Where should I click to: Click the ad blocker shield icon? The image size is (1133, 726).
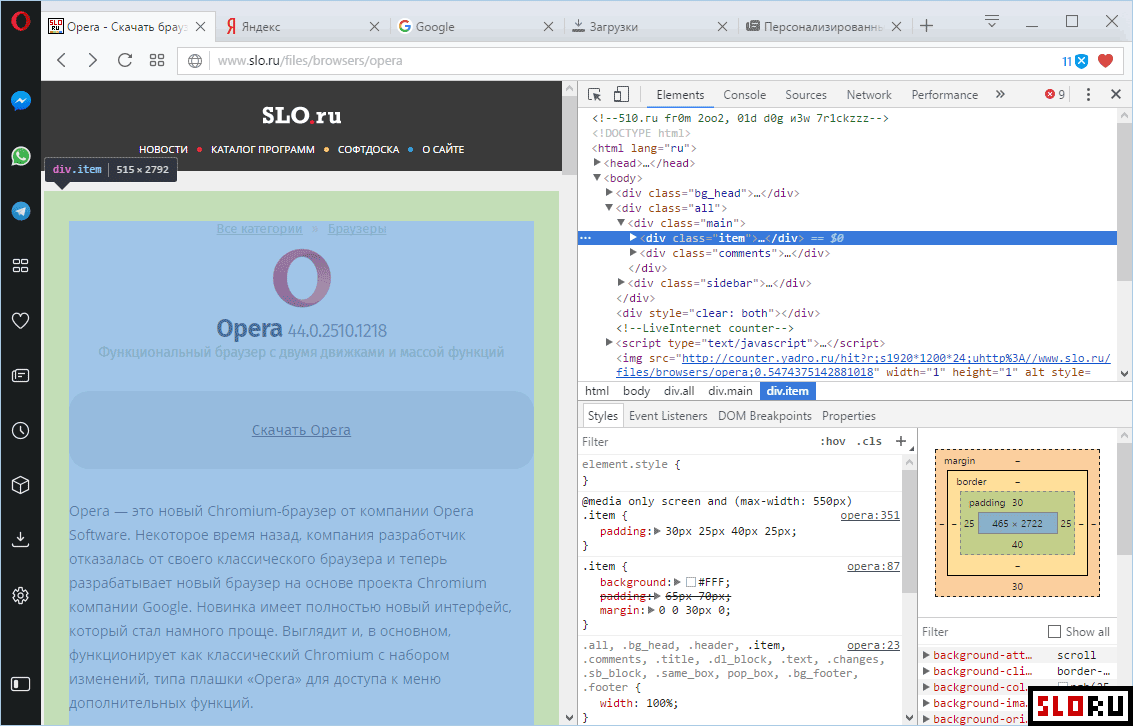click(1081, 61)
